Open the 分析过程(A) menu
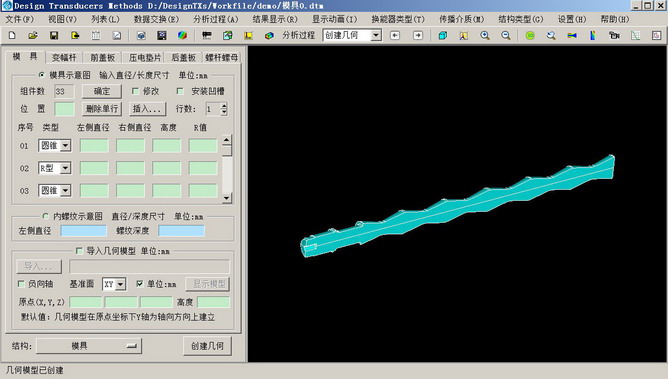Image resolution: width=668 pixels, height=379 pixels. (x=215, y=19)
